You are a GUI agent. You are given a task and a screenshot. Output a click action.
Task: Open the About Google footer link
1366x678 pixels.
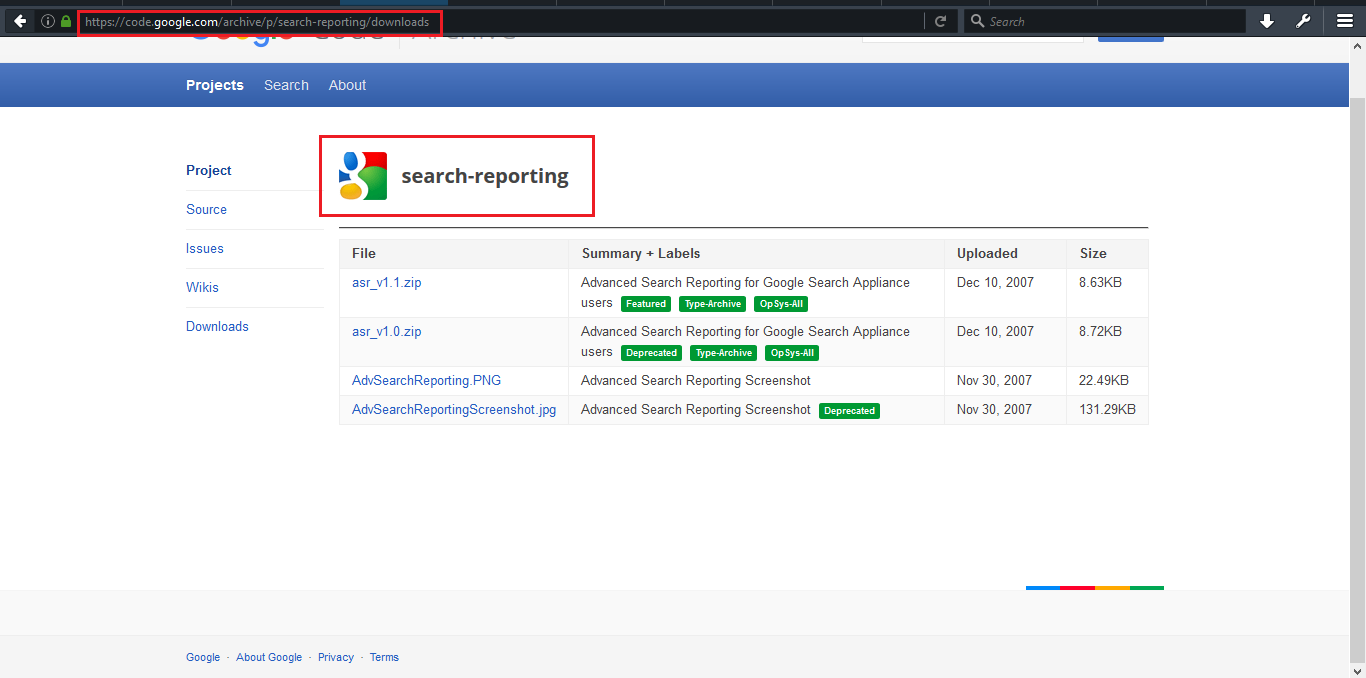[269, 657]
